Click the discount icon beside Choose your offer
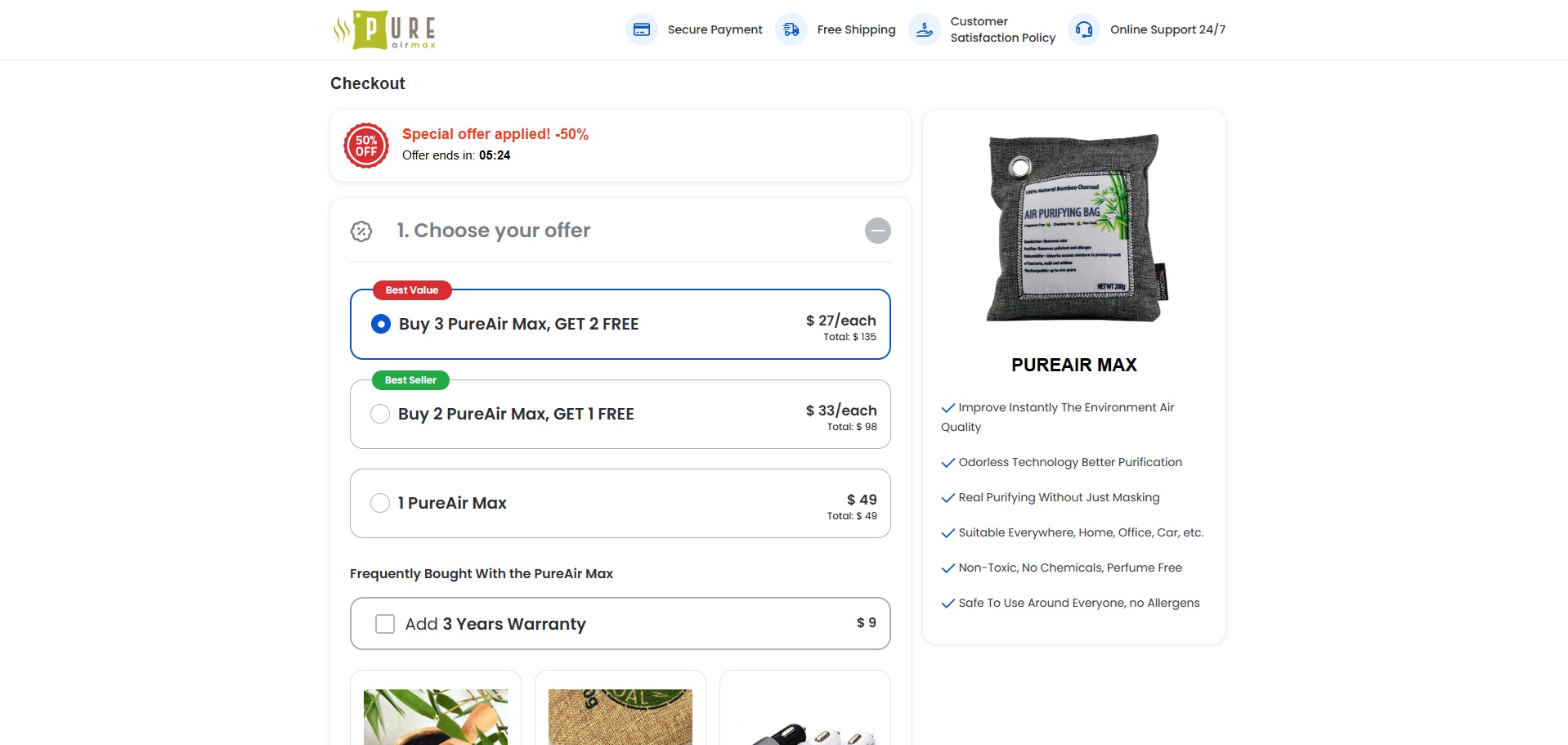The image size is (1568, 745). 361,231
